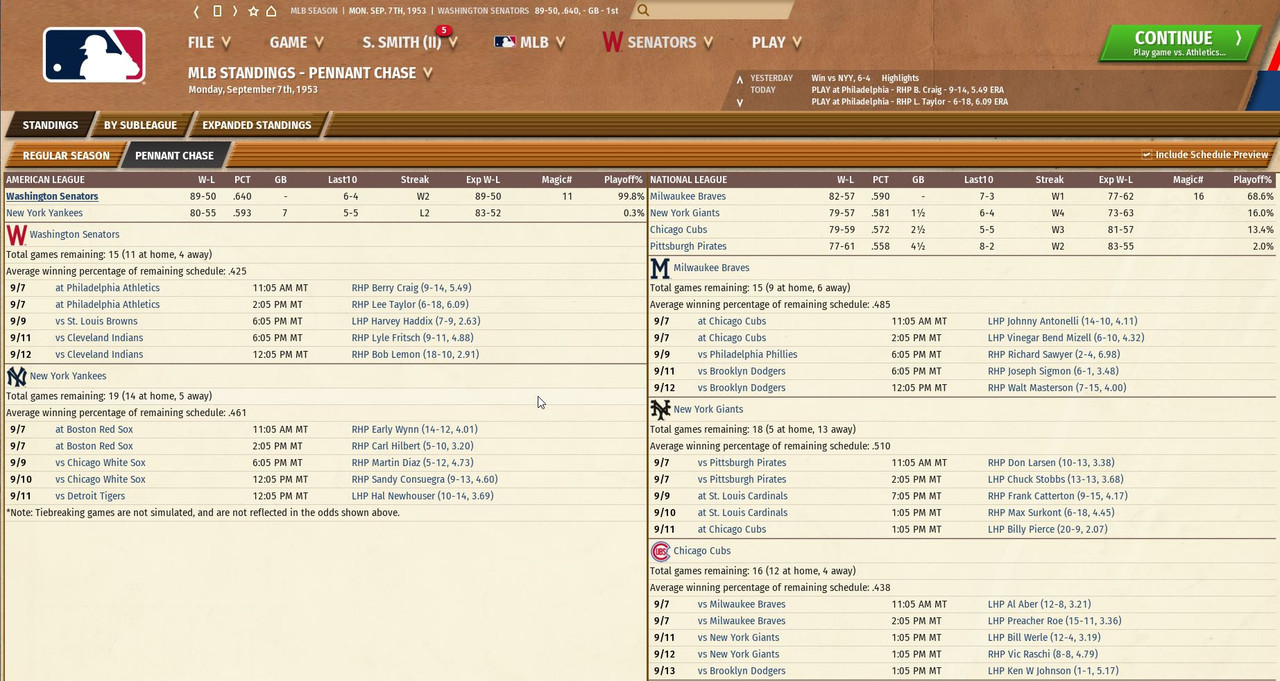This screenshot has height=681, width=1280.
Task: Open pitcher LHP Preacher Roe (15-11, 3.36)
Action: click(1054, 621)
